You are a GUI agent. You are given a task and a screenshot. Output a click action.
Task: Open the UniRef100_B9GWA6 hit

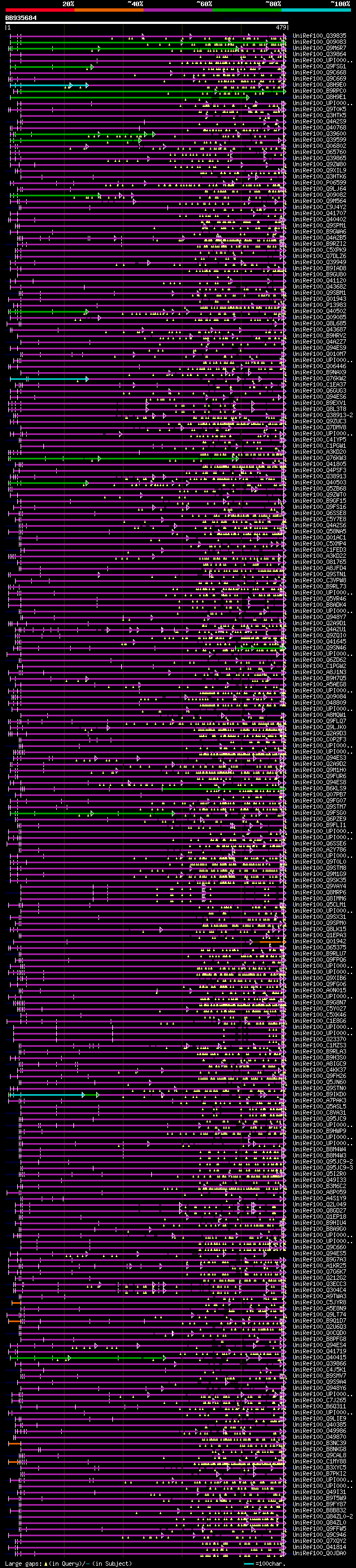pyautogui.click(x=319, y=231)
